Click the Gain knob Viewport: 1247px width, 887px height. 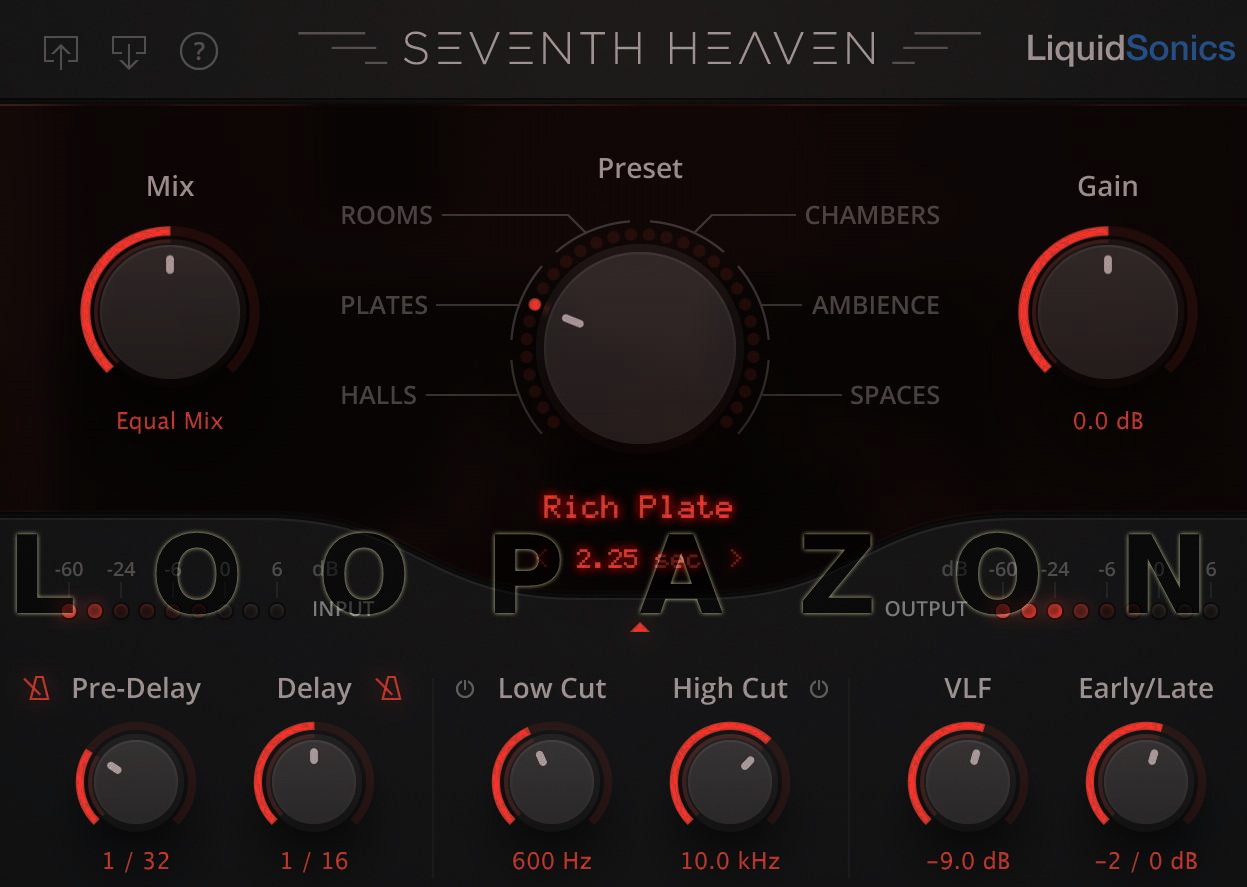[1107, 311]
